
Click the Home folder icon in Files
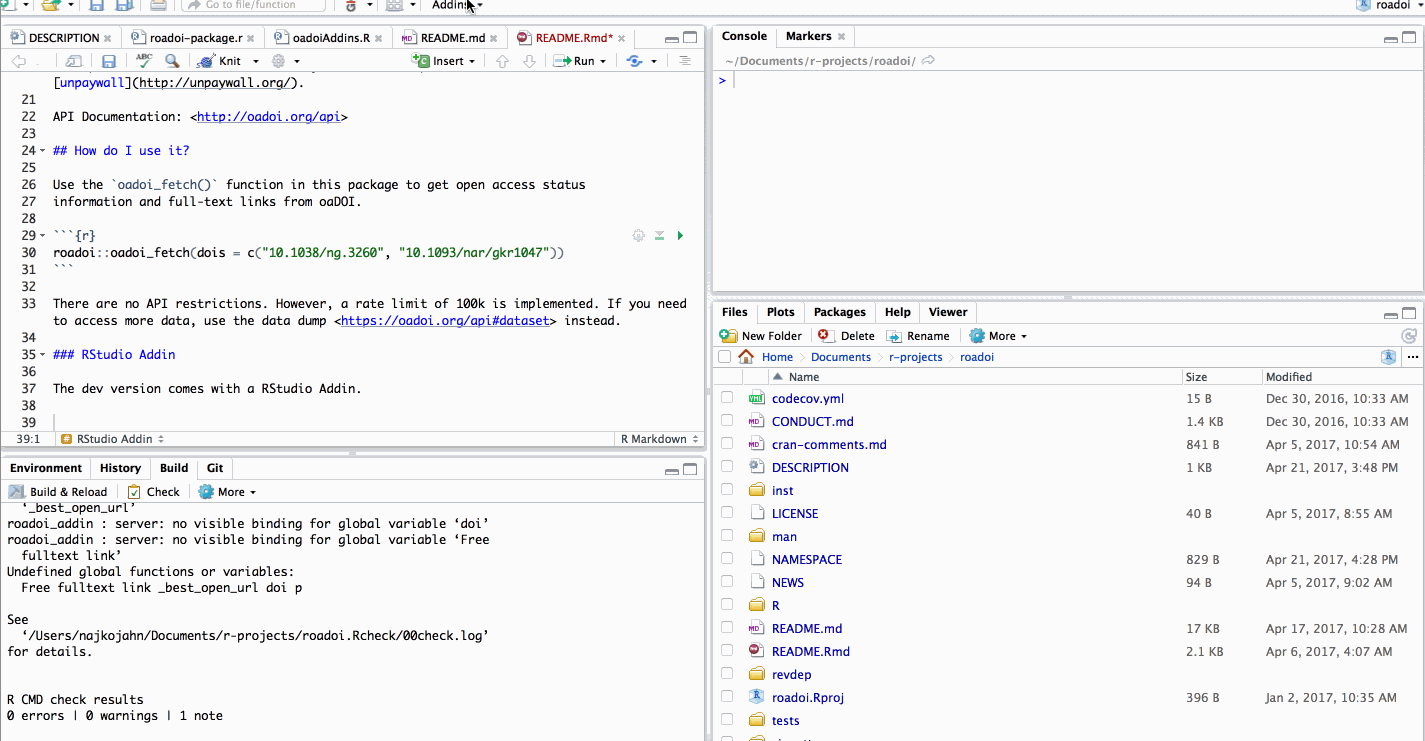(x=746, y=357)
